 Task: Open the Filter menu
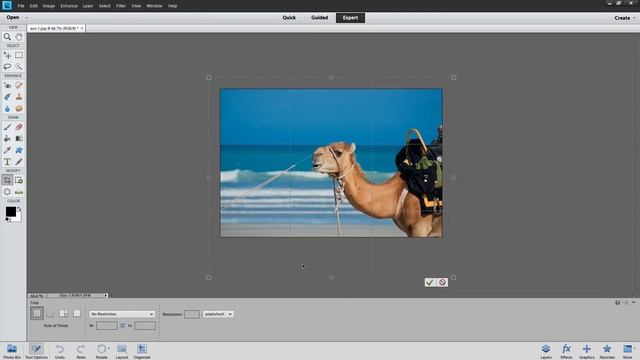pyautogui.click(x=121, y=6)
